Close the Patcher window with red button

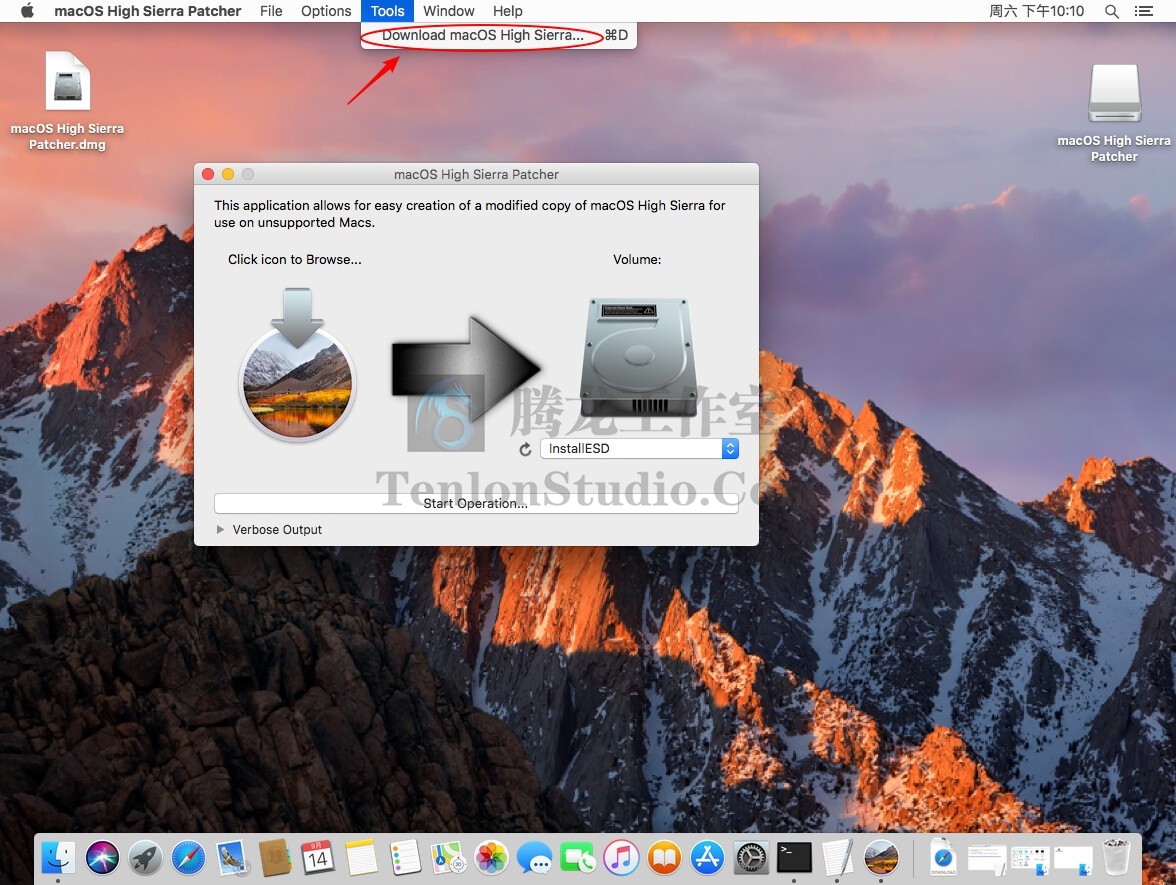(x=208, y=174)
